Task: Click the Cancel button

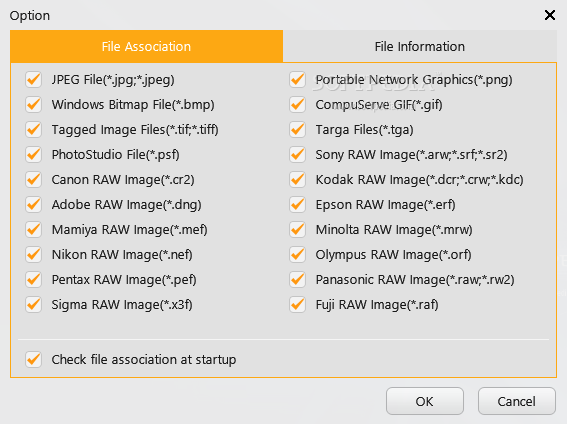Action: pos(517,401)
